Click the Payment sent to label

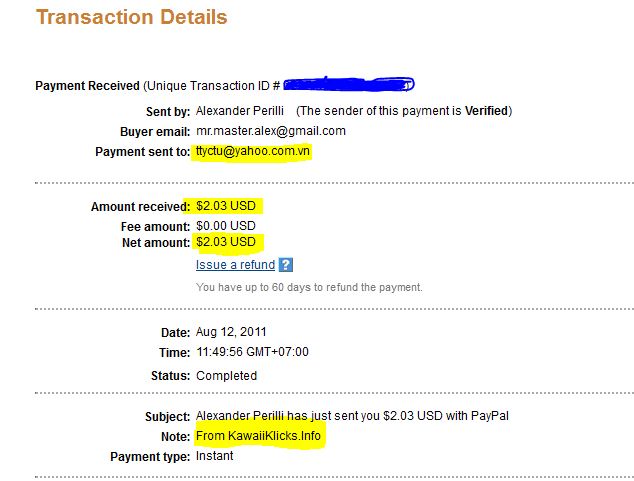[x=142, y=152]
